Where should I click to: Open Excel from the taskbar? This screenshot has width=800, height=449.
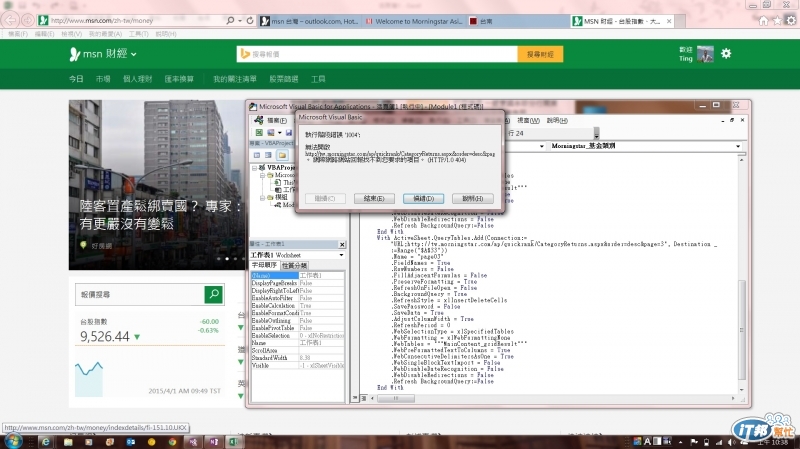pyautogui.click(x=234, y=442)
